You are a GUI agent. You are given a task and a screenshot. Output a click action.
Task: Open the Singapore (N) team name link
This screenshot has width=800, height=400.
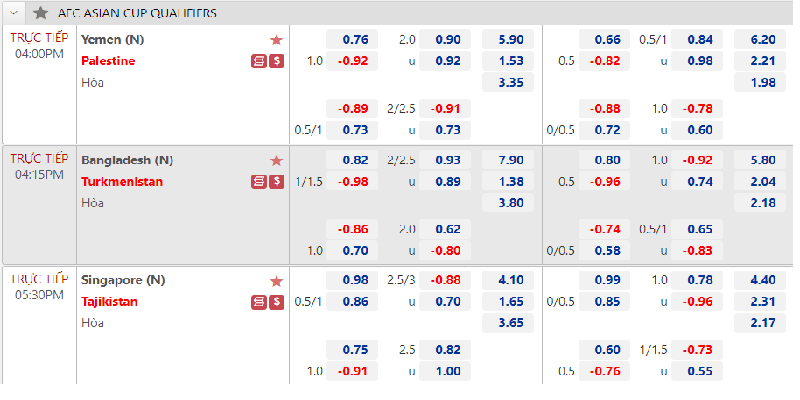[x=123, y=280]
